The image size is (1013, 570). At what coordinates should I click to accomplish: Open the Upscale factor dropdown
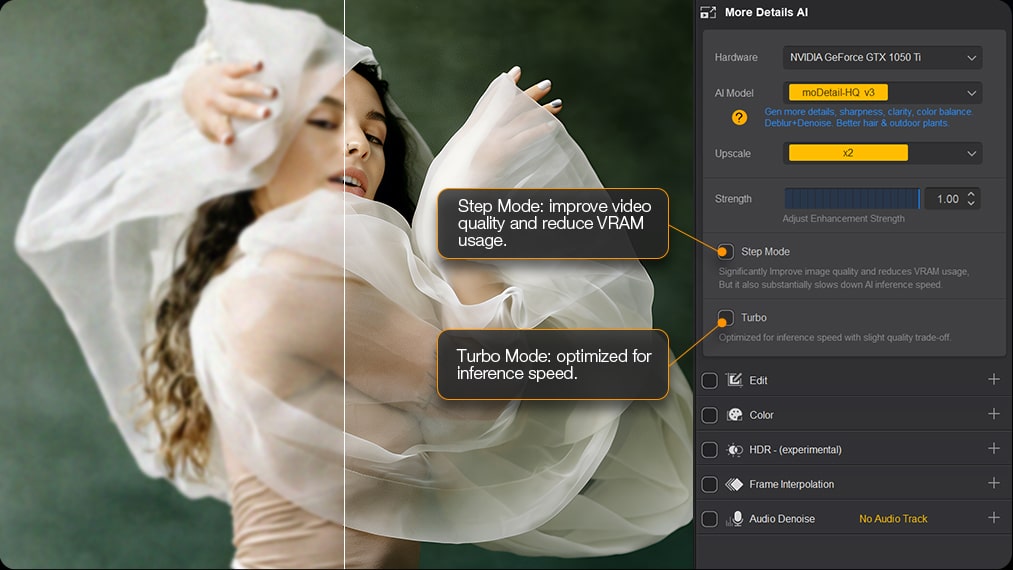pyautogui.click(x=881, y=153)
